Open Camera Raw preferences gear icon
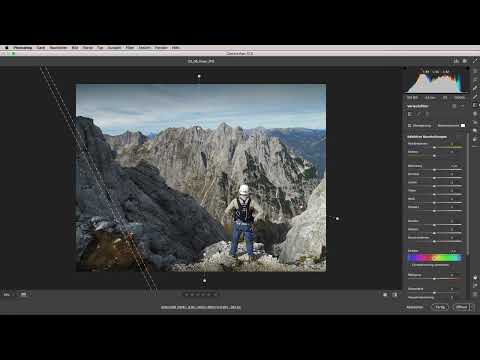Image resolution: width=480 pixels, height=360 pixels. 465,61
